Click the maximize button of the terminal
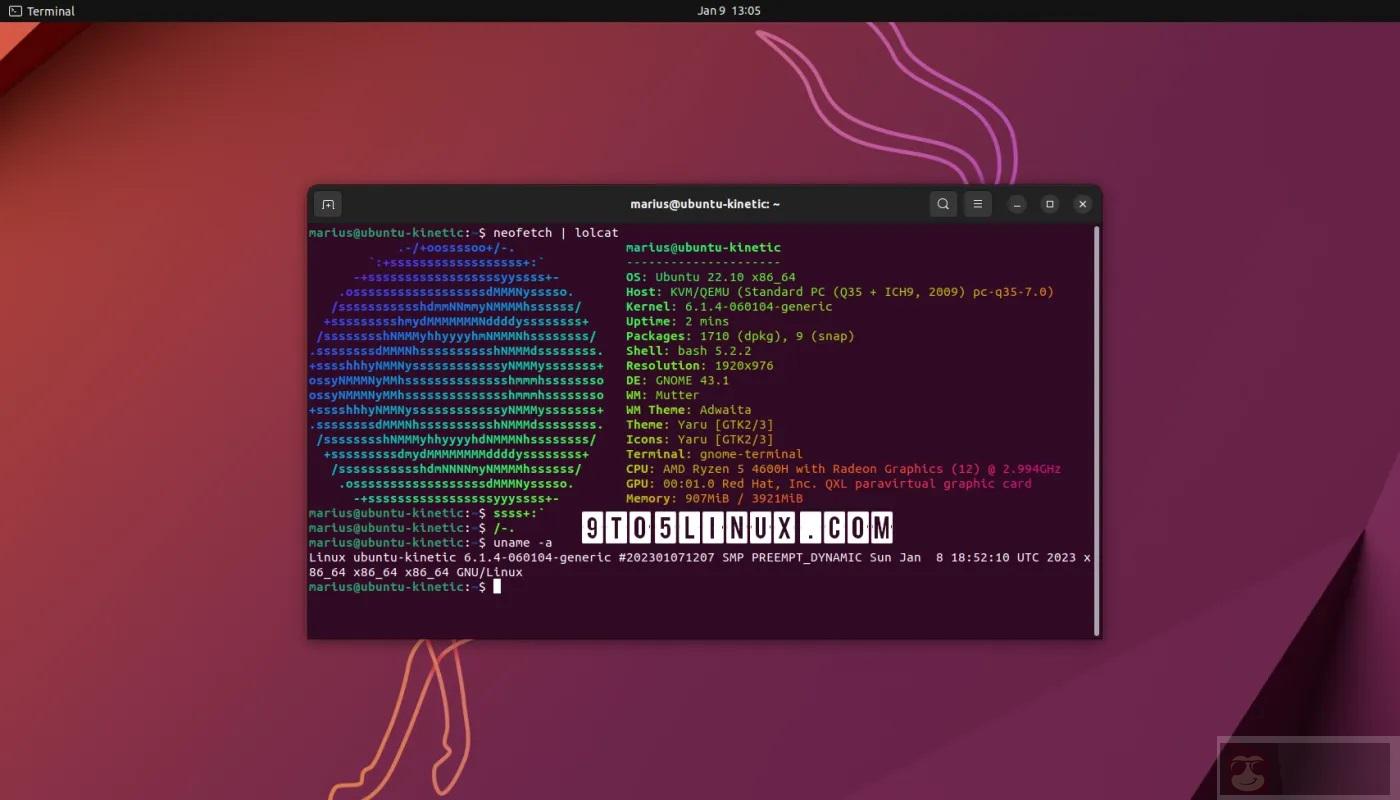Image resolution: width=1400 pixels, height=800 pixels. coord(1049,204)
